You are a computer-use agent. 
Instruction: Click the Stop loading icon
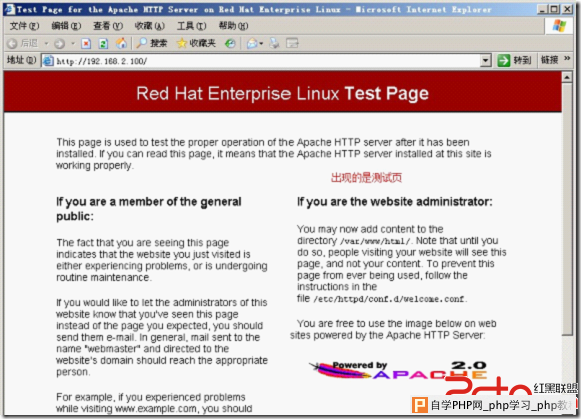tap(86, 44)
